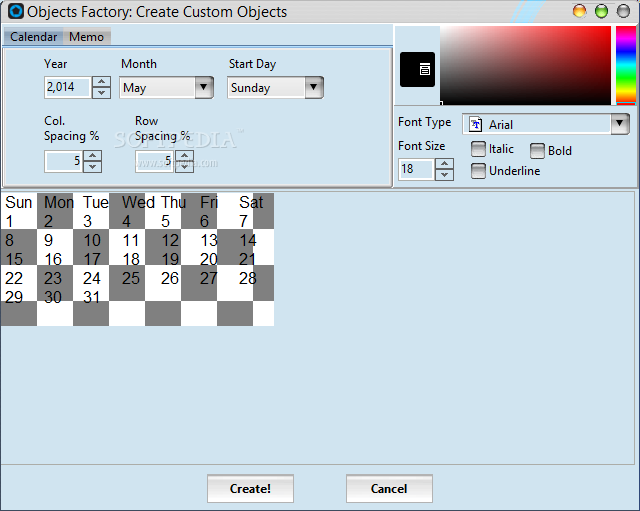This screenshot has height=511, width=640.
Task: Click the Create! button
Action: pyautogui.click(x=250, y=489)
